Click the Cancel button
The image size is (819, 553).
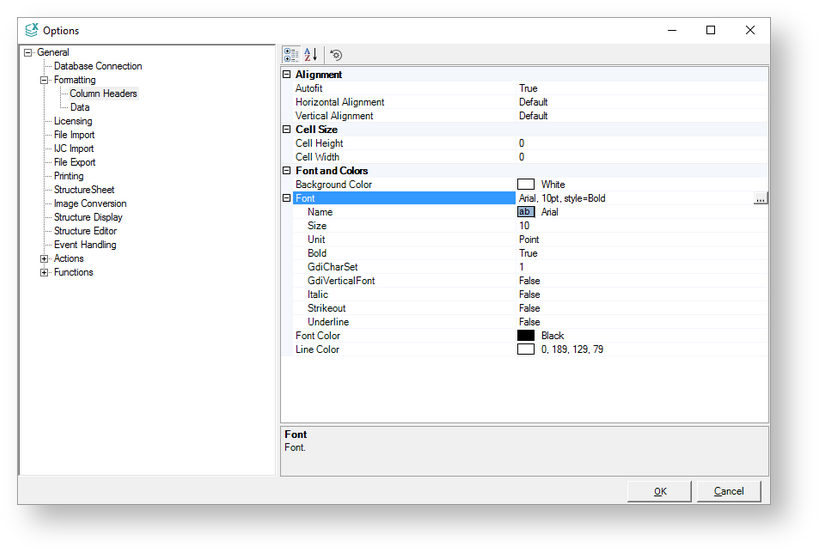[x=728, y=491]
